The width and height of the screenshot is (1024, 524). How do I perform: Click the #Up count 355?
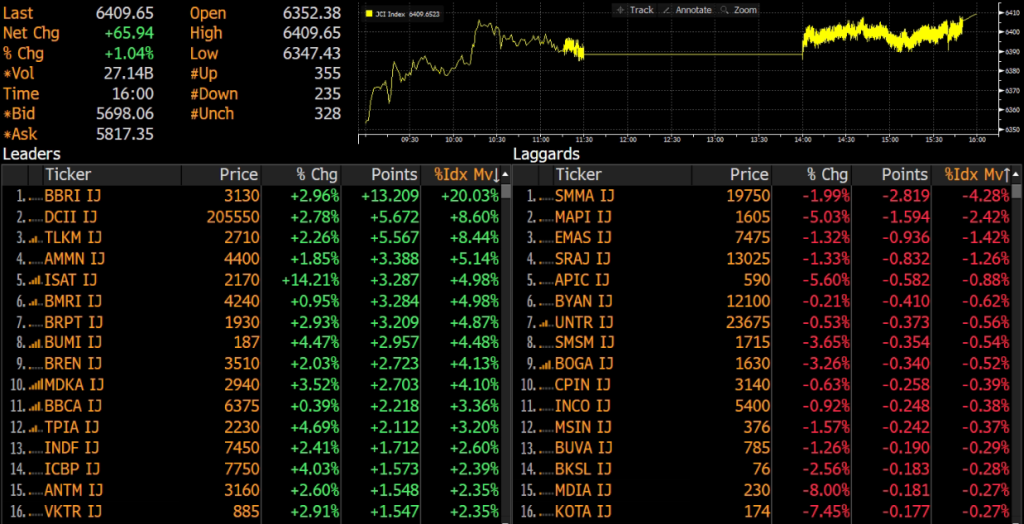(x=327, y=74)
